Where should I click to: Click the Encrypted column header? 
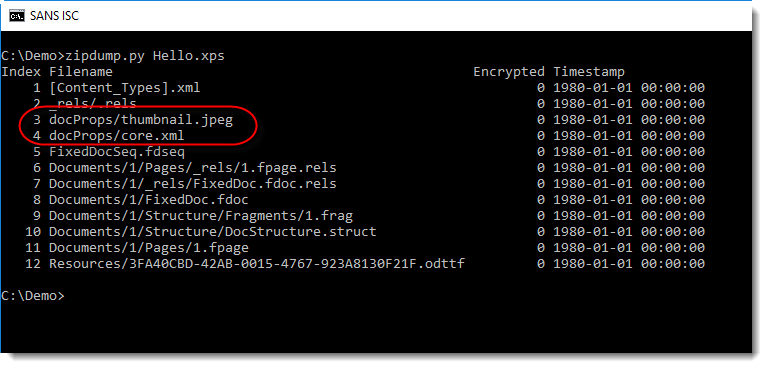click(x=509, y=72)
